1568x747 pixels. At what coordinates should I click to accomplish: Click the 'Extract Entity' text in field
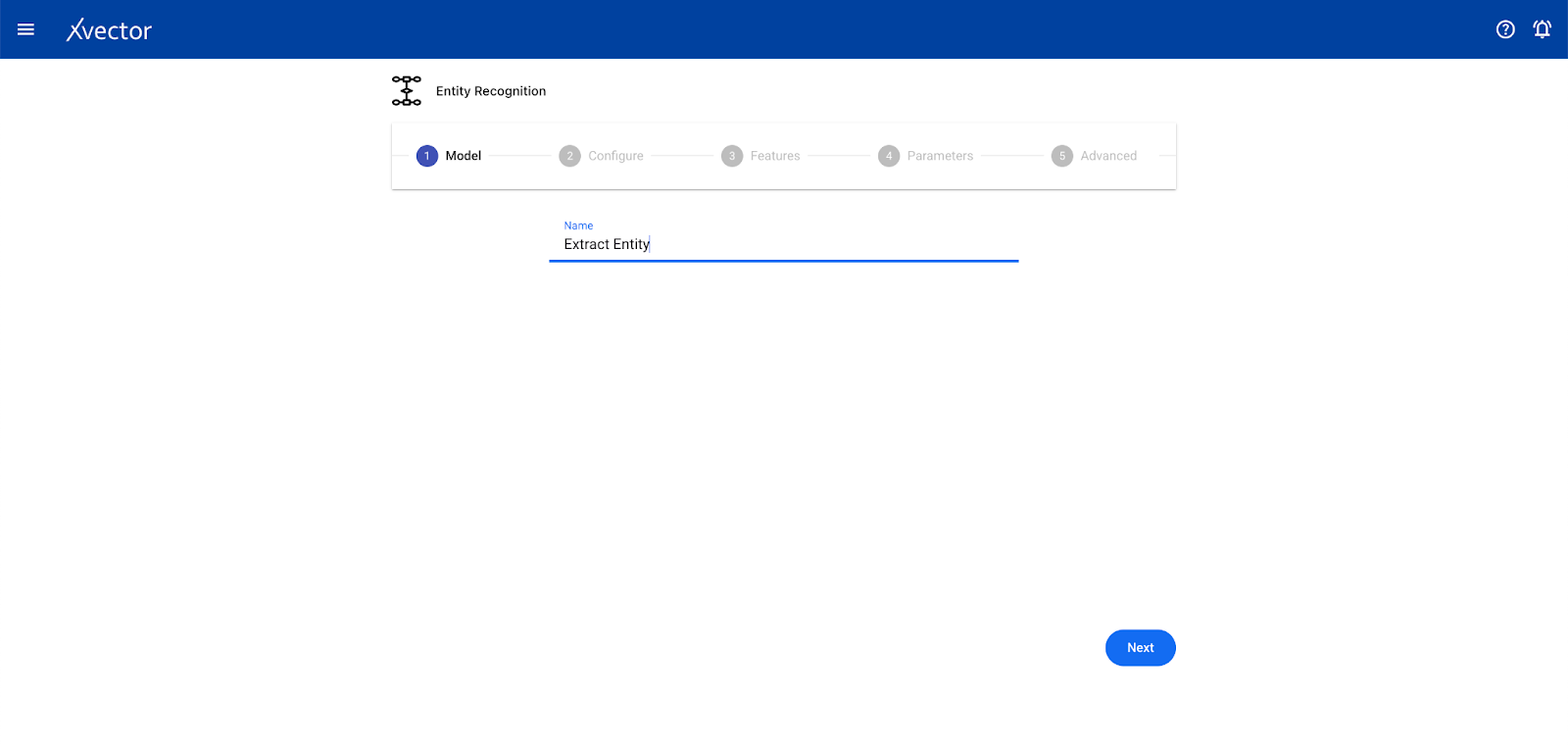click(x=607, y=244)
